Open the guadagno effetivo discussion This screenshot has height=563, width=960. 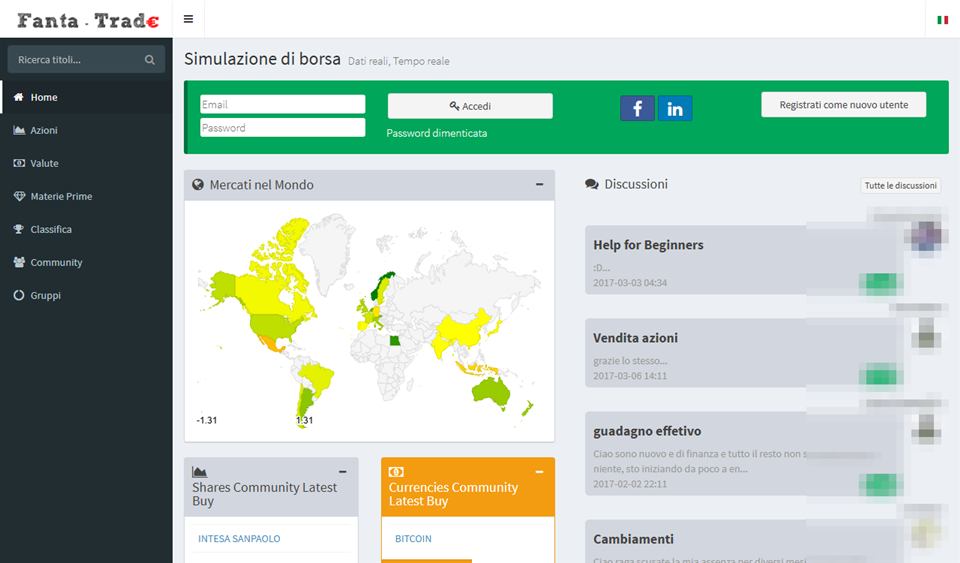pos(647,431)
